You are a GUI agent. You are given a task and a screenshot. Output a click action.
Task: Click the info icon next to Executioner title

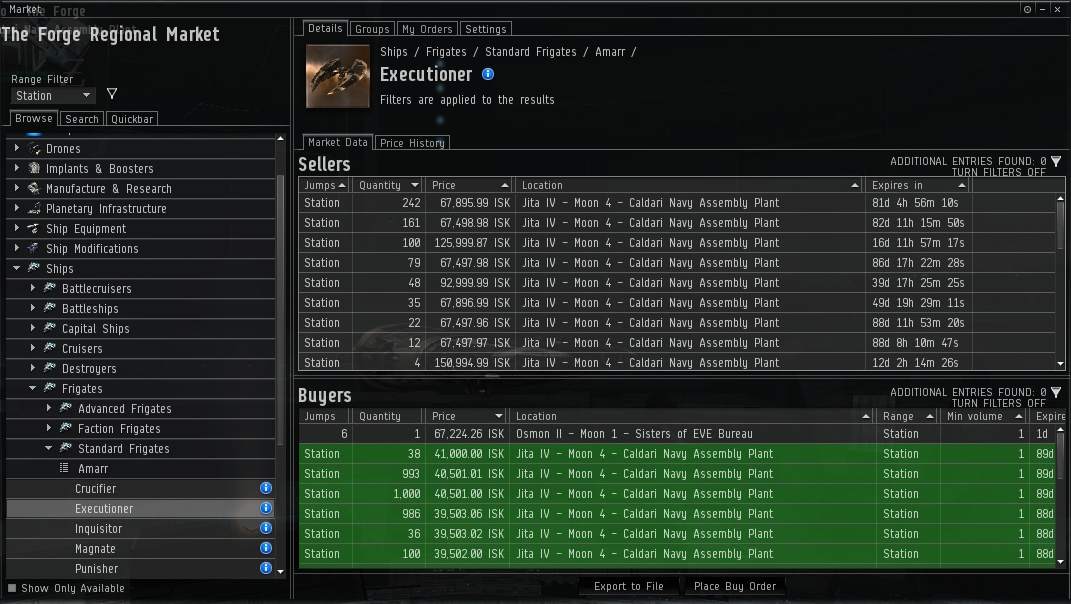[488, 74]
